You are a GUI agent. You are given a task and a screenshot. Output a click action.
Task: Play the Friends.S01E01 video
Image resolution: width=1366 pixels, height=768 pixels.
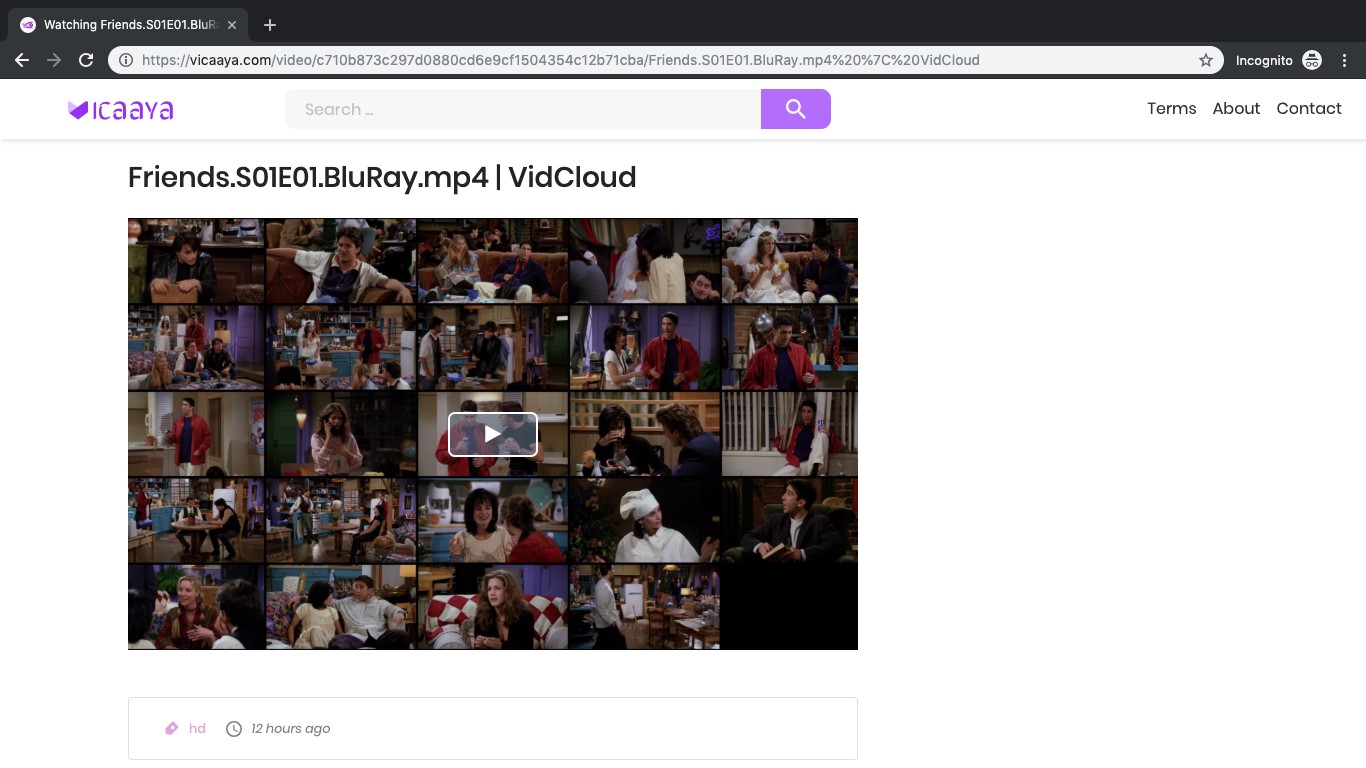(493, 434)
